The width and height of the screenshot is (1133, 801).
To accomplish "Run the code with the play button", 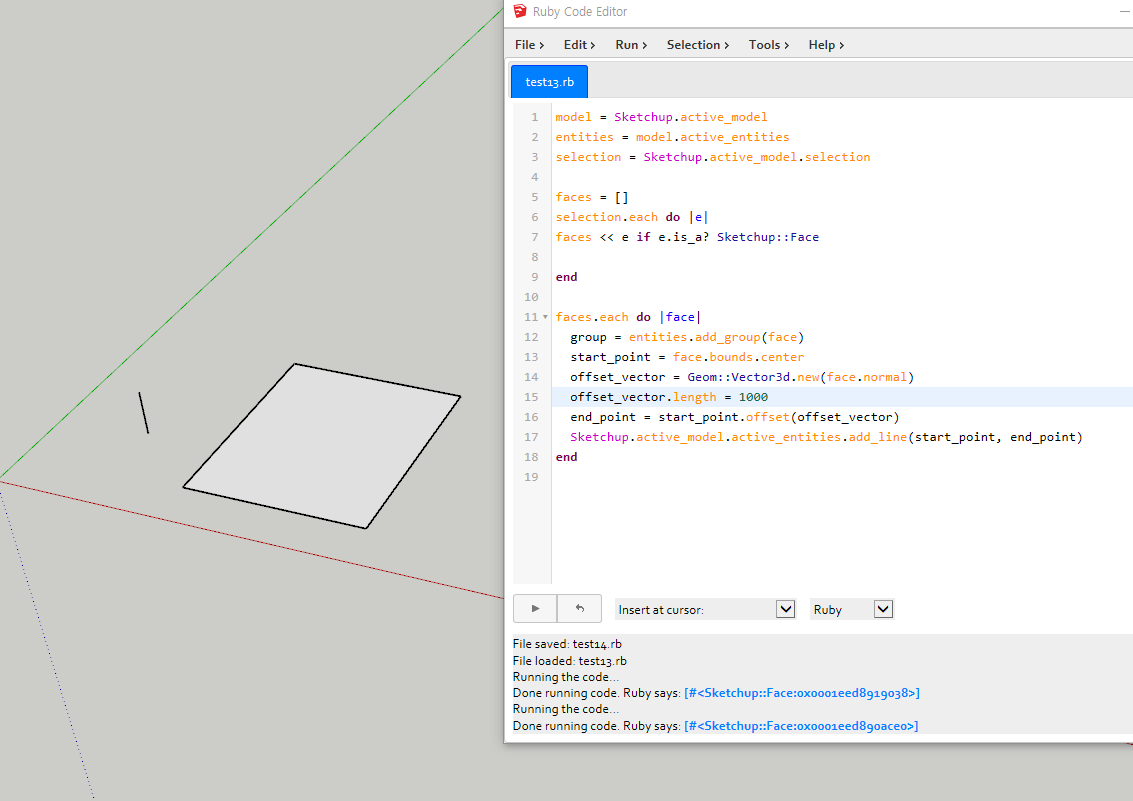I will 535,608.
